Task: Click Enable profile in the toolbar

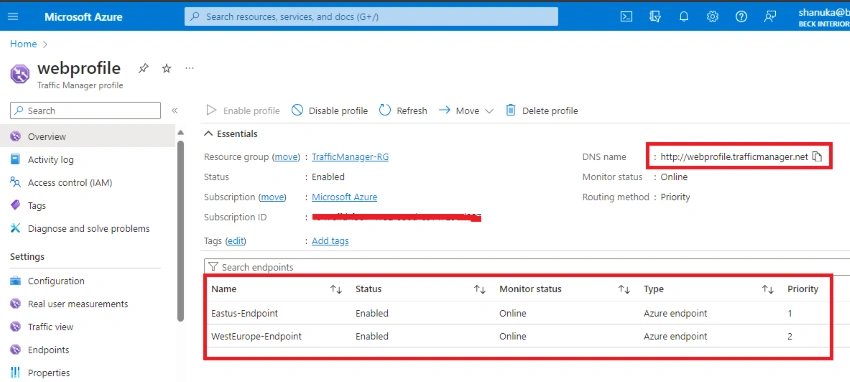Action: [243, 111]
